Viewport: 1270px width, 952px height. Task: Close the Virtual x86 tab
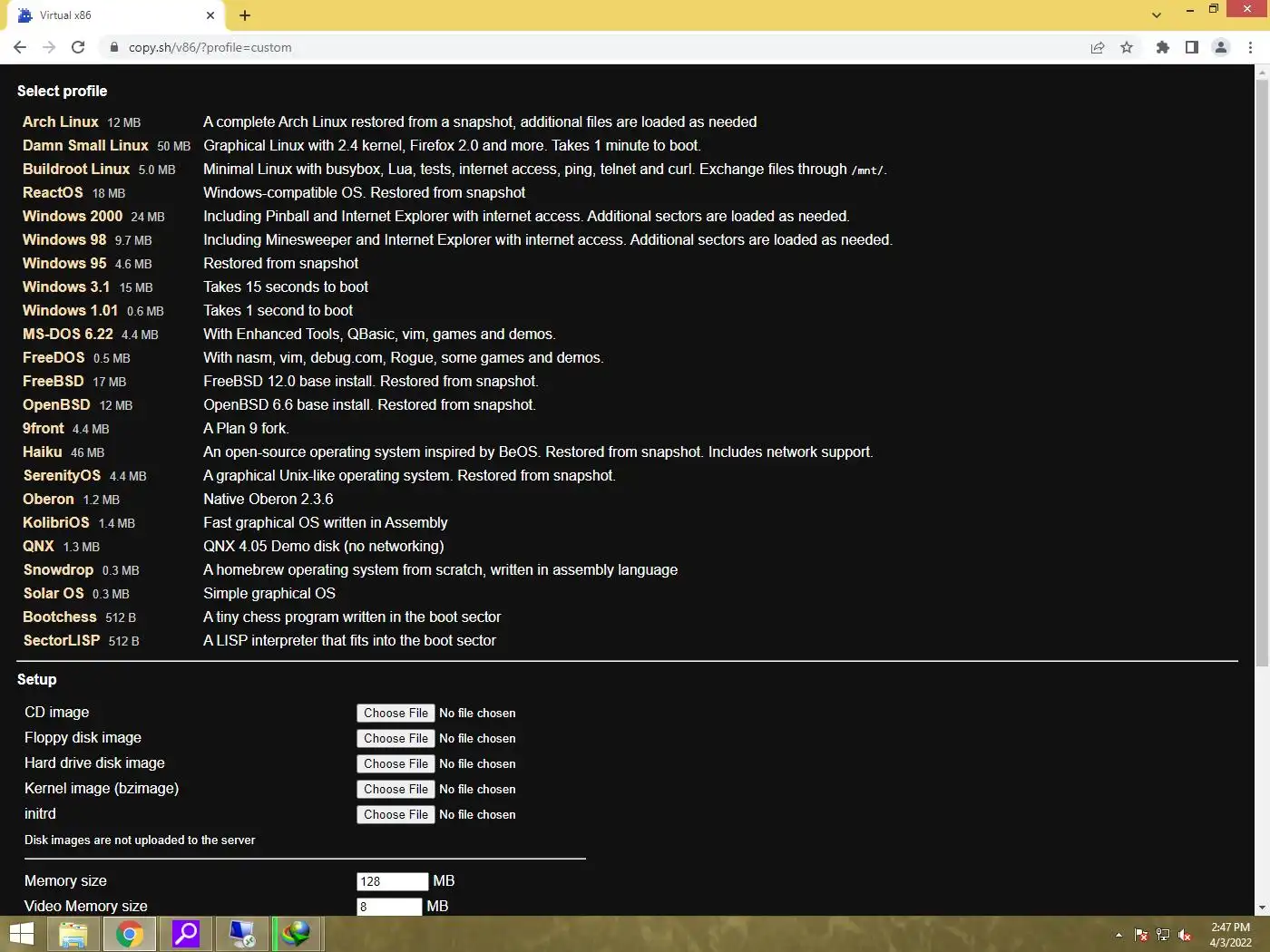210,15
